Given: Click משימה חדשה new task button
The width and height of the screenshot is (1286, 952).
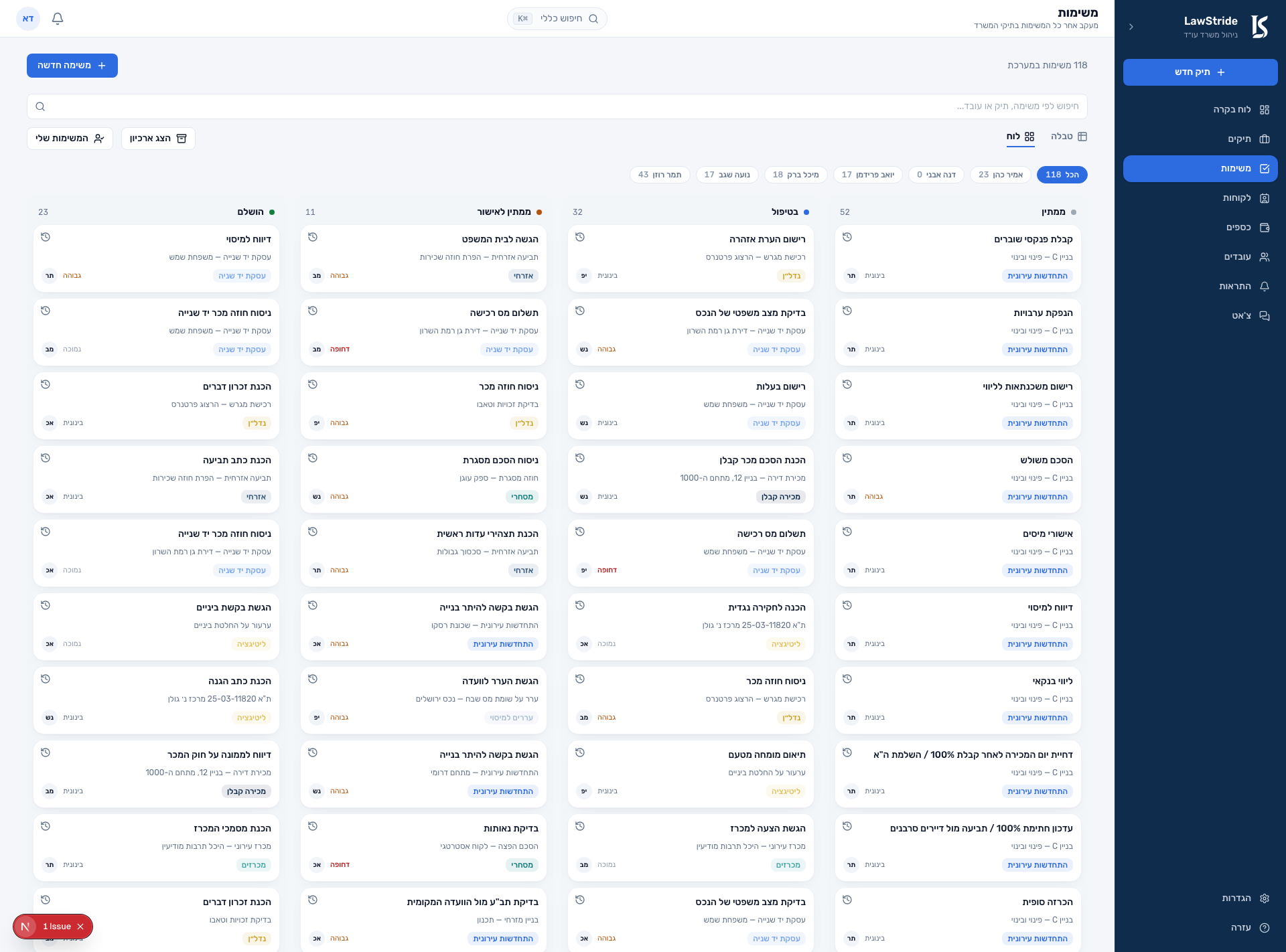Looking at the screenshot, I should [72, 66].
